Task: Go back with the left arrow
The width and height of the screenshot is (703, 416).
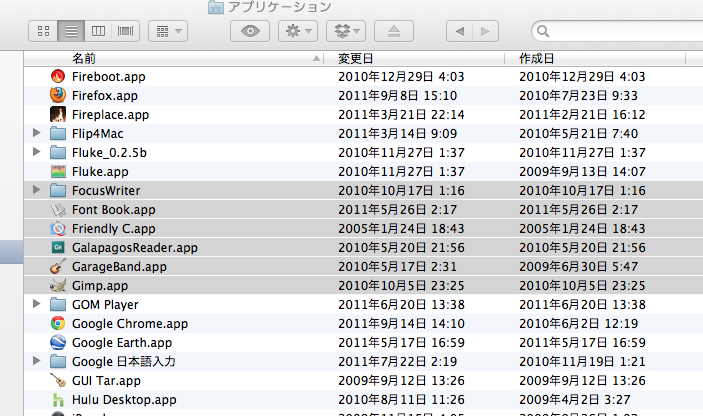Action: point(460,31)
